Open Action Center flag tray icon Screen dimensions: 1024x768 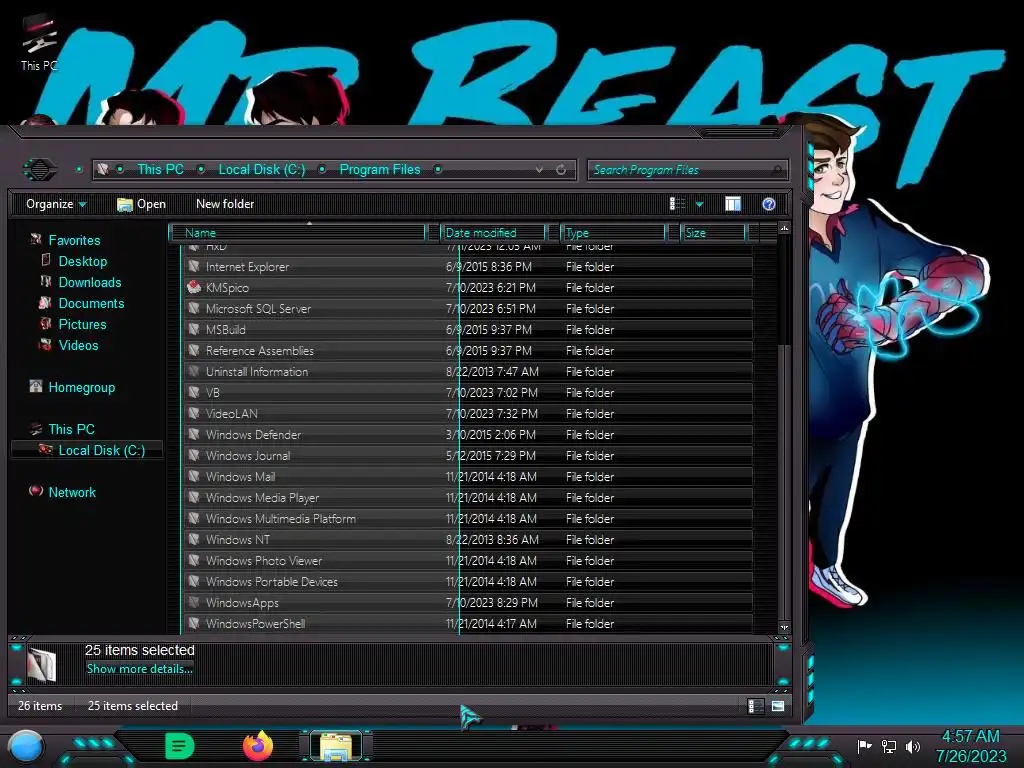864,746
